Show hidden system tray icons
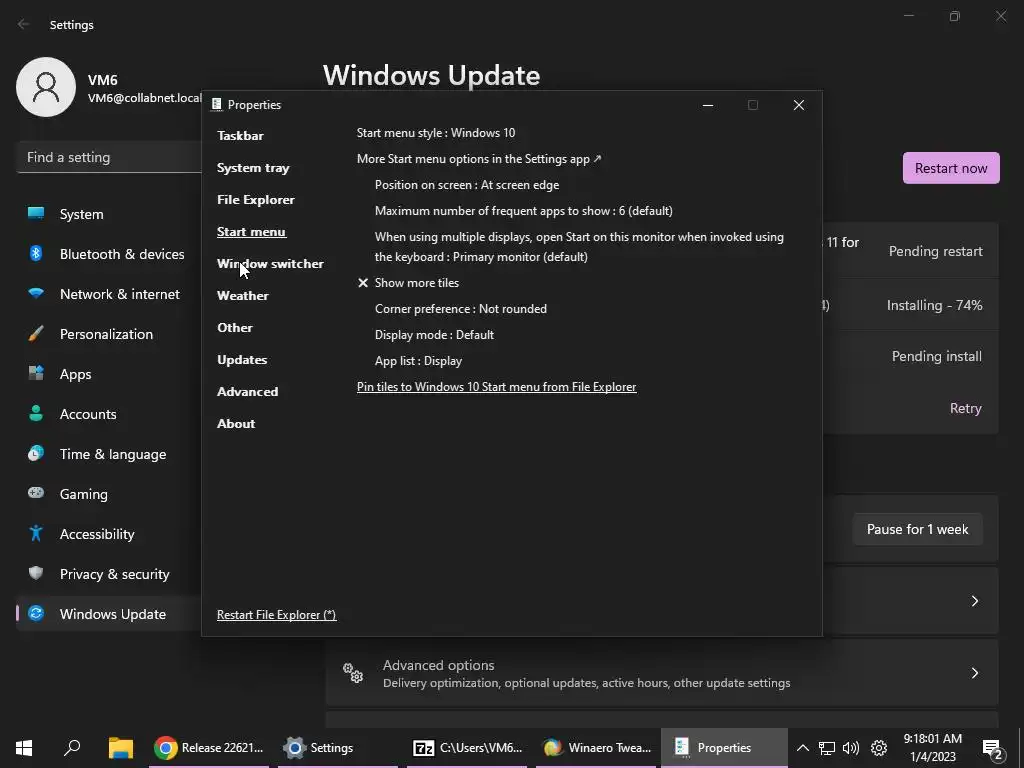The width and height of the screenshot is (1024, 768). (x=803, y=748)
